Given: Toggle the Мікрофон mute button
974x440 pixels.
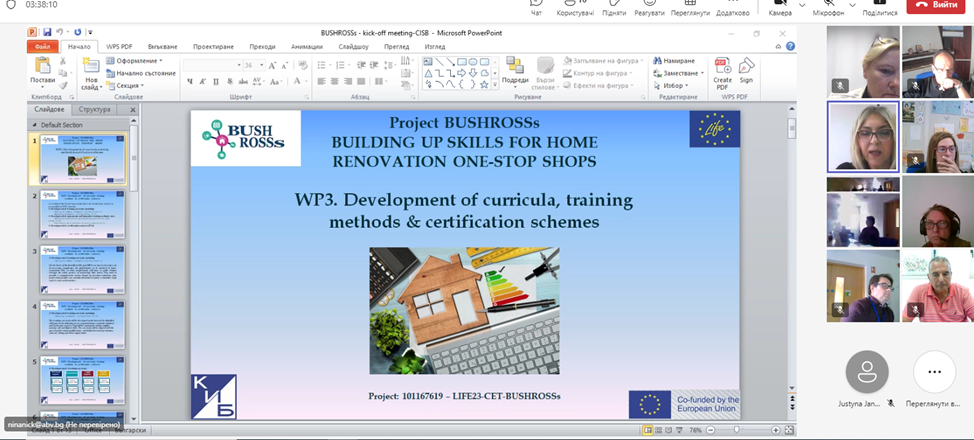Looking at the screenshot, I should tap(828, 7).
